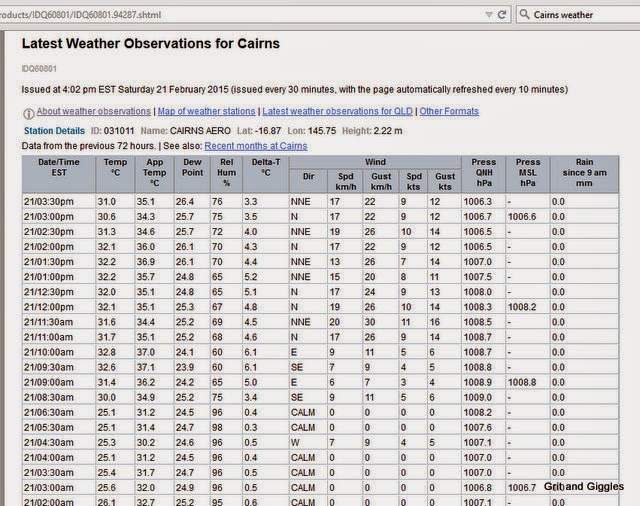This screenshot has height=506, width=640.
Task: Click the 'Gust kts' column header
Action: click(x=444, y=181)
